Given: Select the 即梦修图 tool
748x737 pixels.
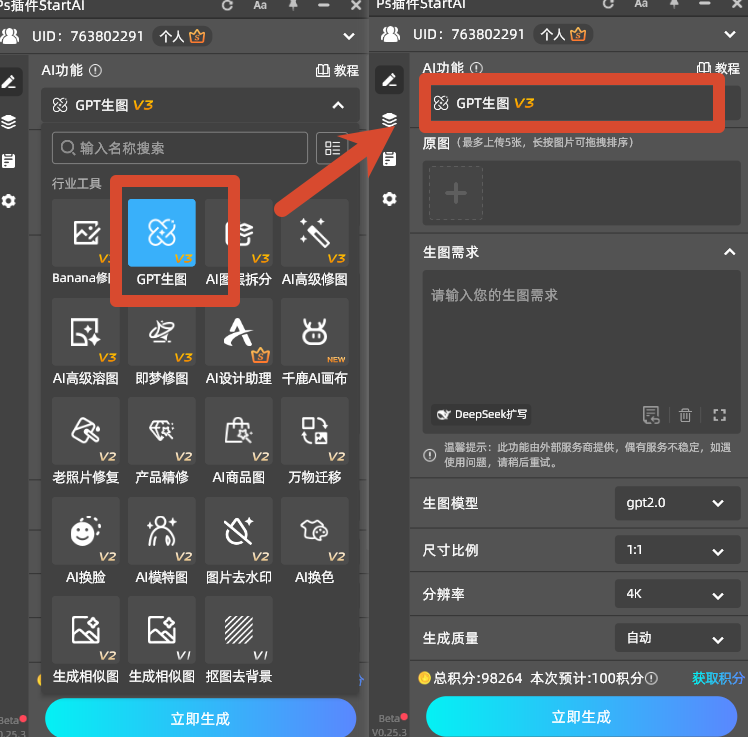Looking at the screenshot, I should point(162,332).
